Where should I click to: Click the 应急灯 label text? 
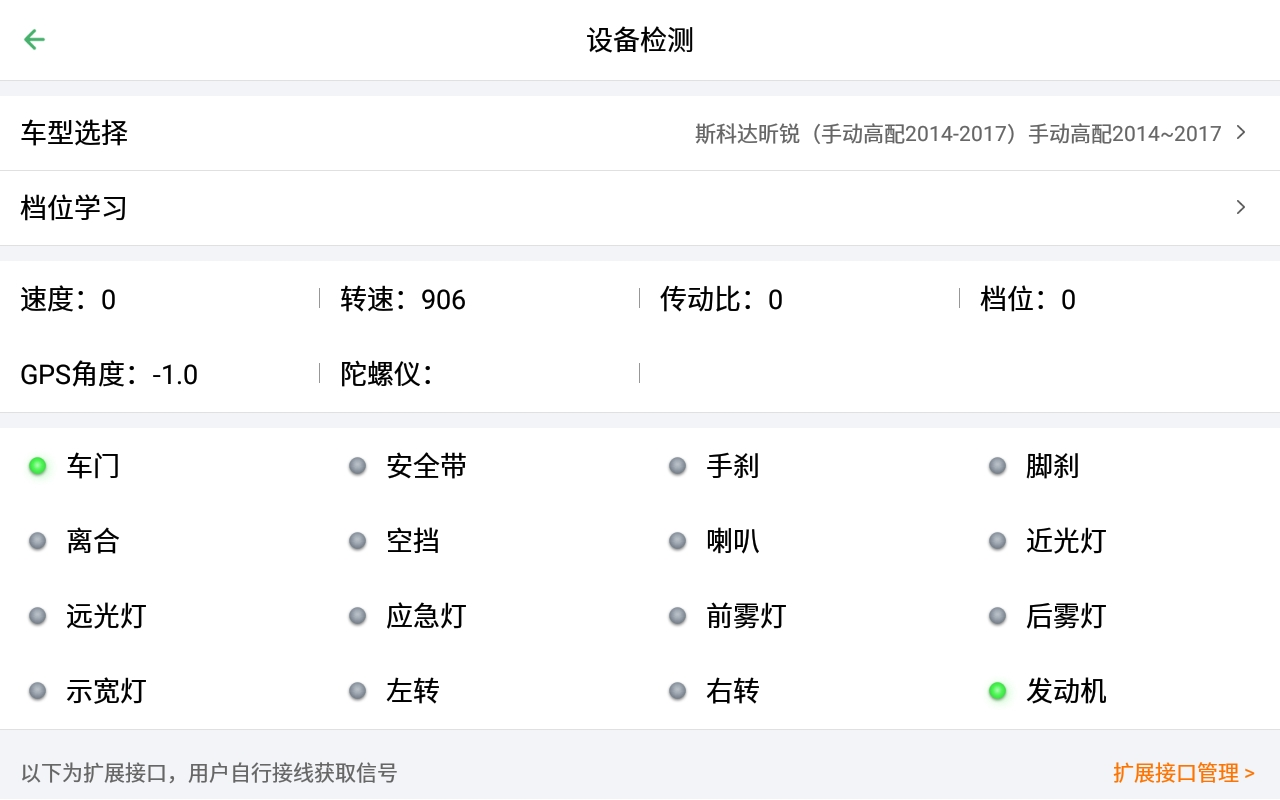427,616
